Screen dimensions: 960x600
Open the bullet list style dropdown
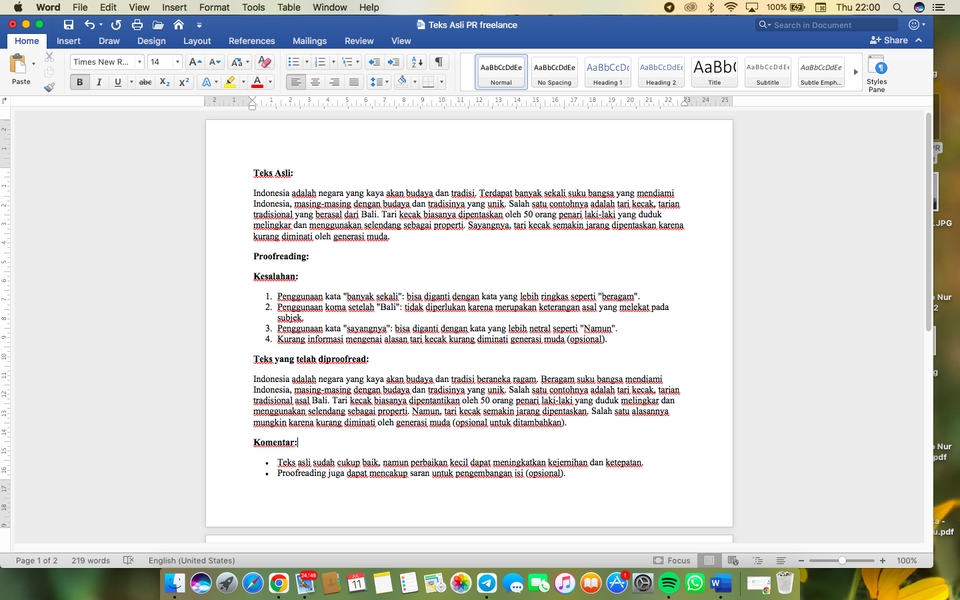pyautogui.click(x=307, y=61)
